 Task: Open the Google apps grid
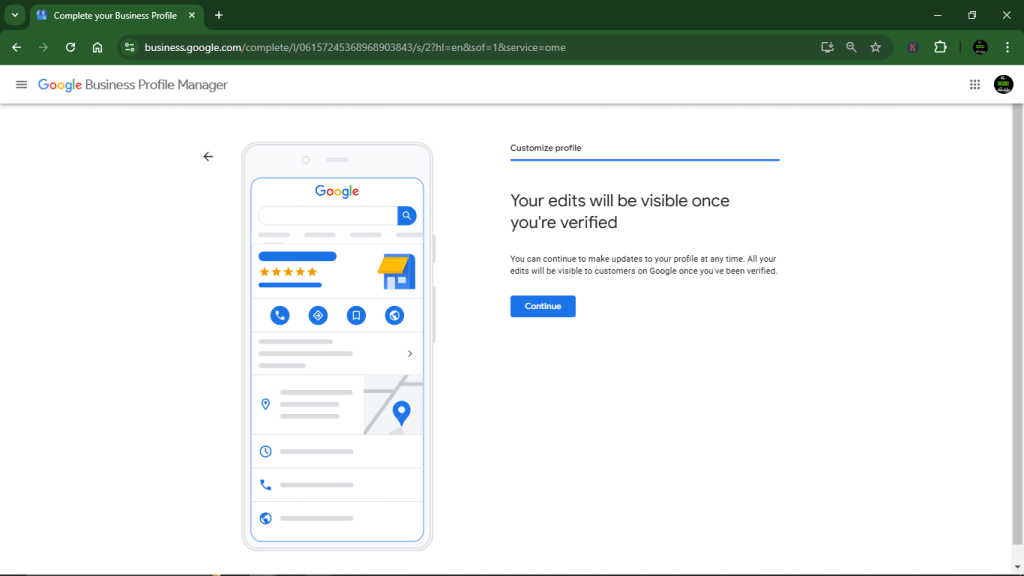(x=975, y=84)
